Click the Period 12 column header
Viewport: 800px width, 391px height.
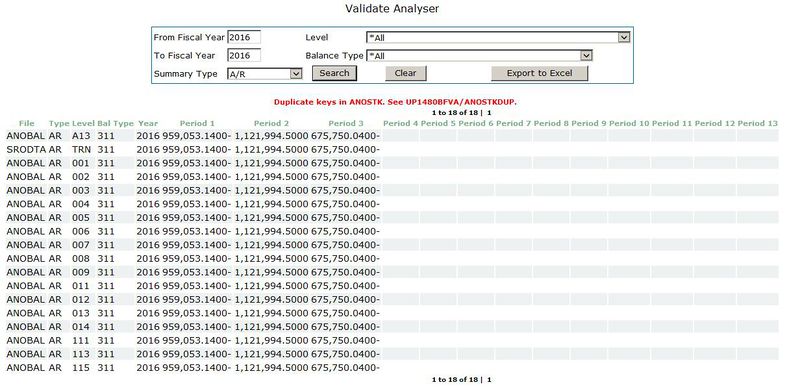715,123
